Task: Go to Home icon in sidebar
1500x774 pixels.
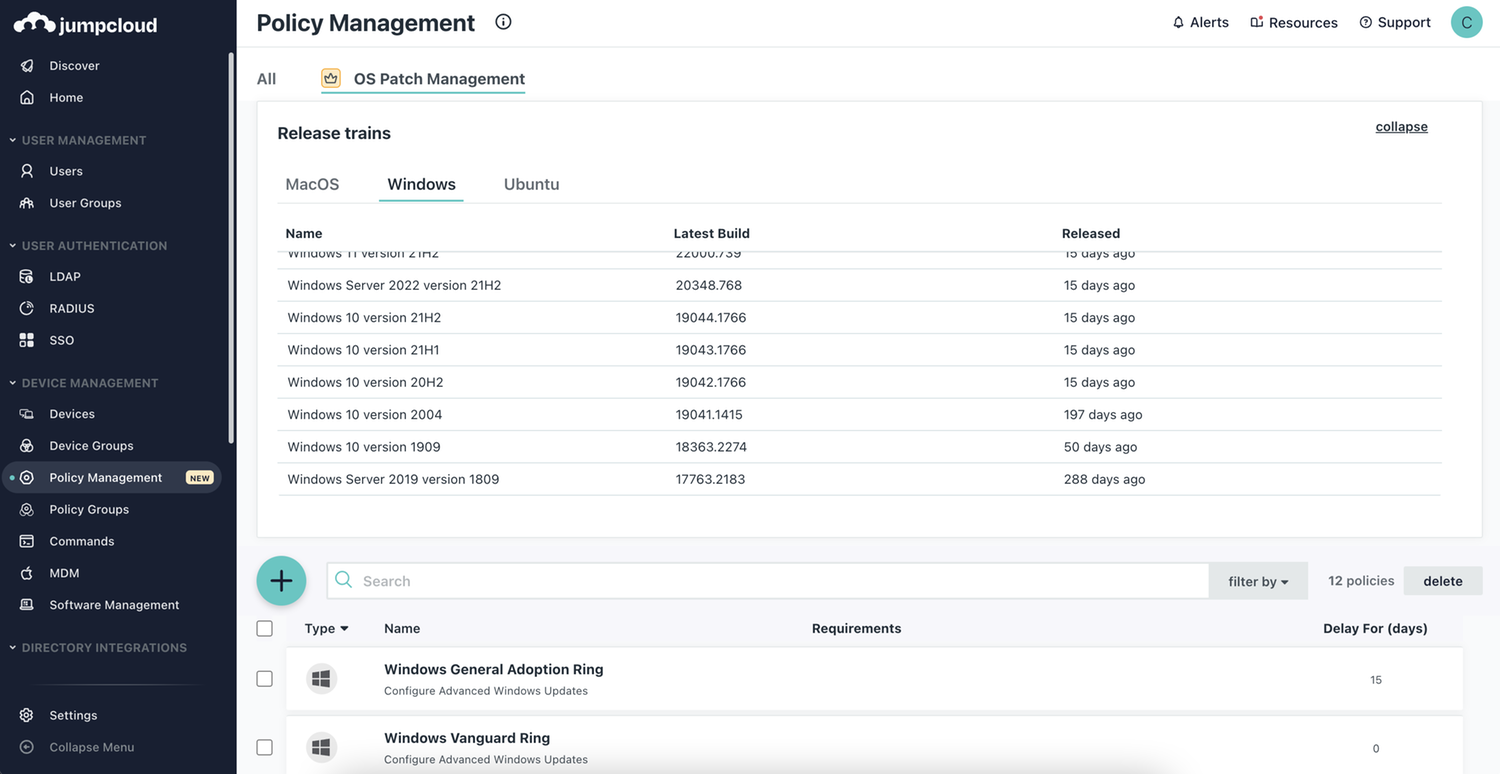Action: 27,97
